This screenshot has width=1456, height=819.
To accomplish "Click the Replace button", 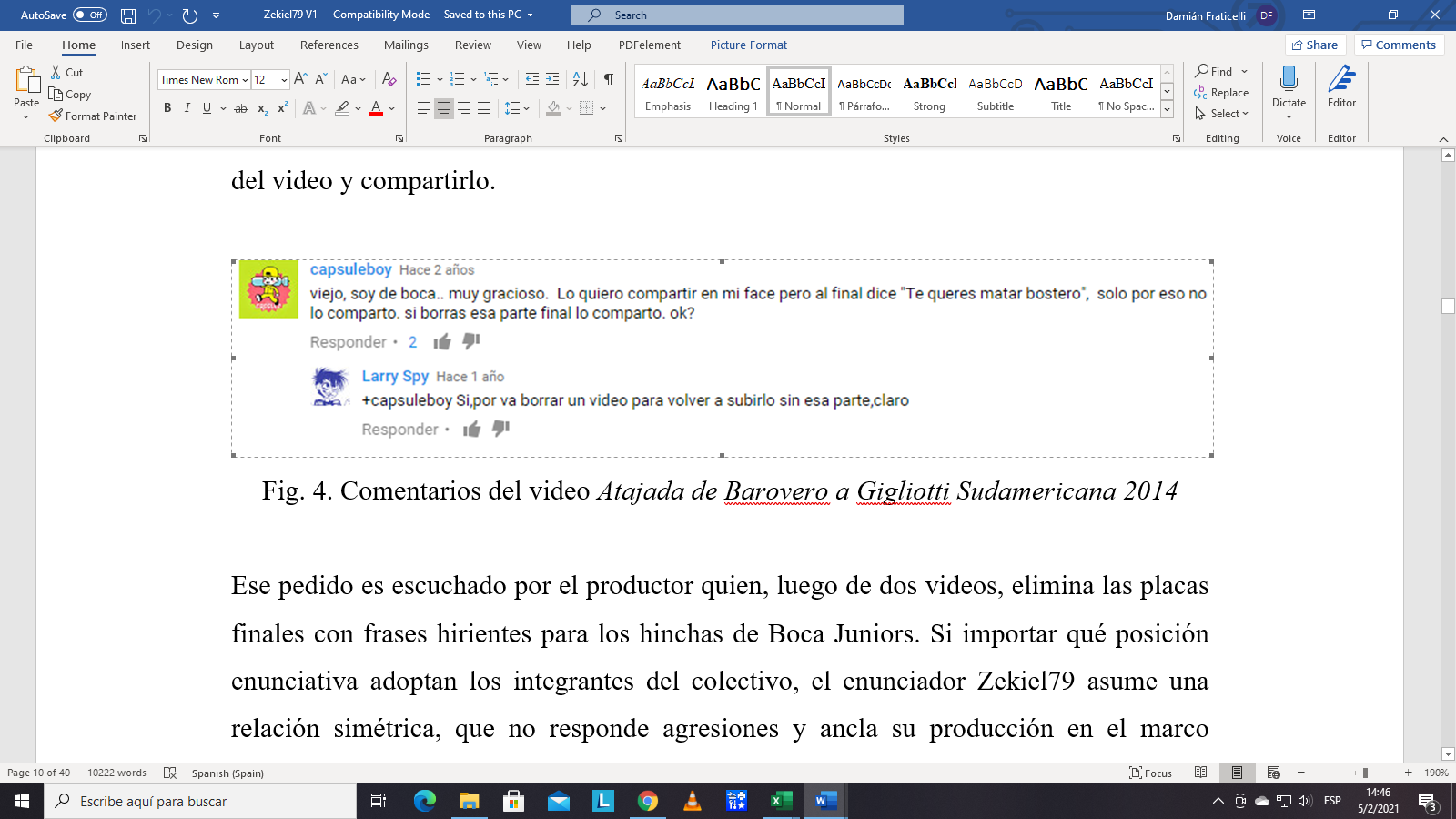I will (1221, 92).
